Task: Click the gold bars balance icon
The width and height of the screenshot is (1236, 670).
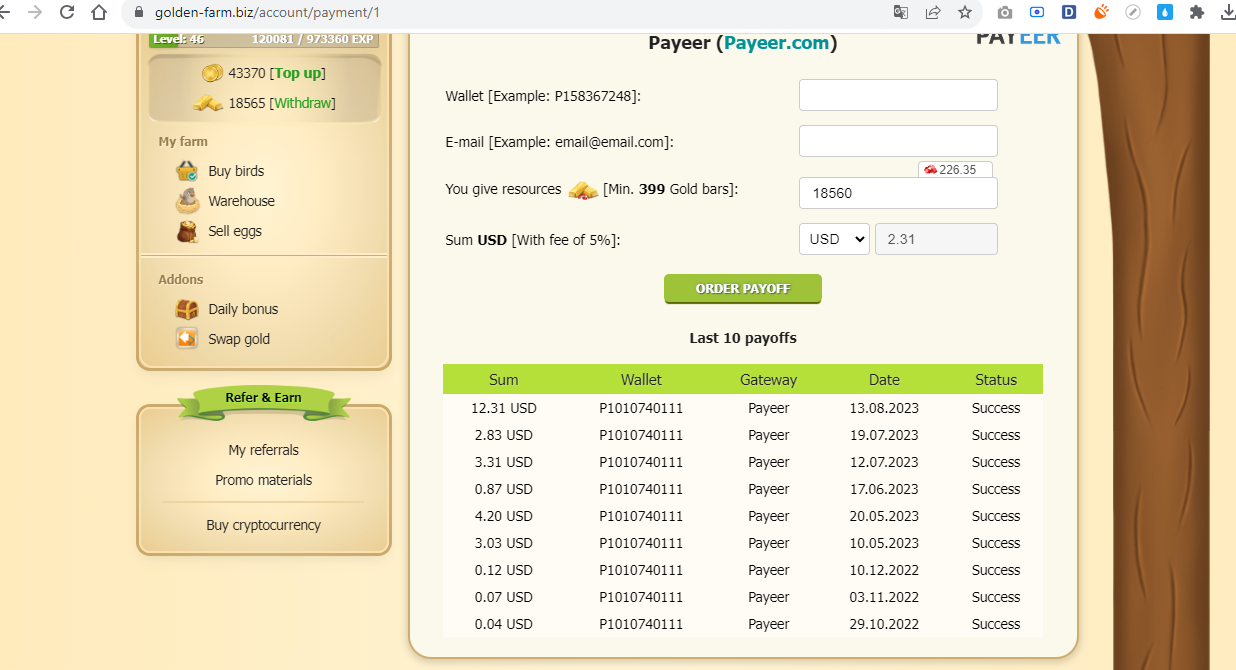Action: tap(208, 103)
